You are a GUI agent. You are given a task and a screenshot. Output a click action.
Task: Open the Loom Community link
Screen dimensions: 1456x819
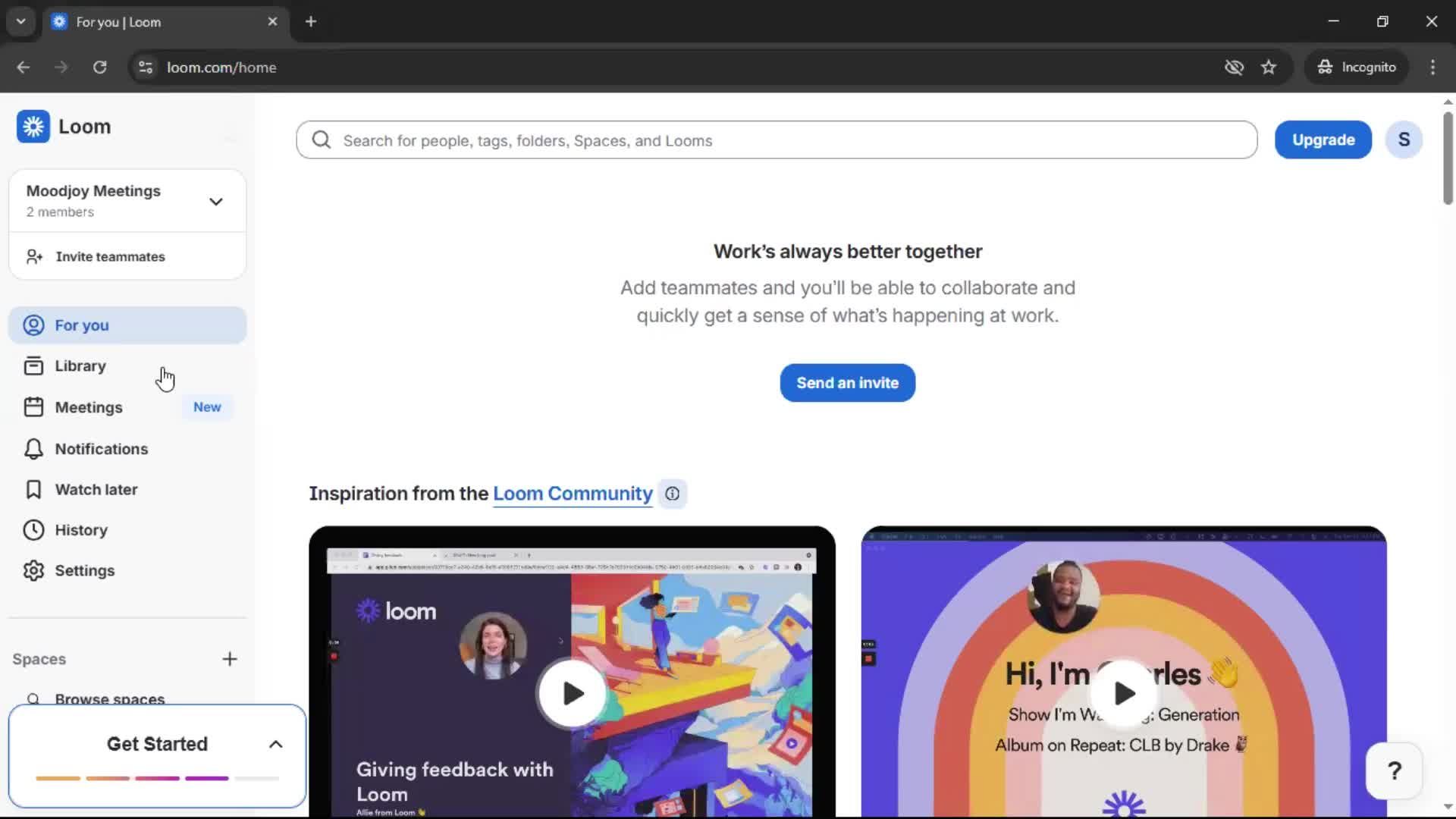pos(573,493)
